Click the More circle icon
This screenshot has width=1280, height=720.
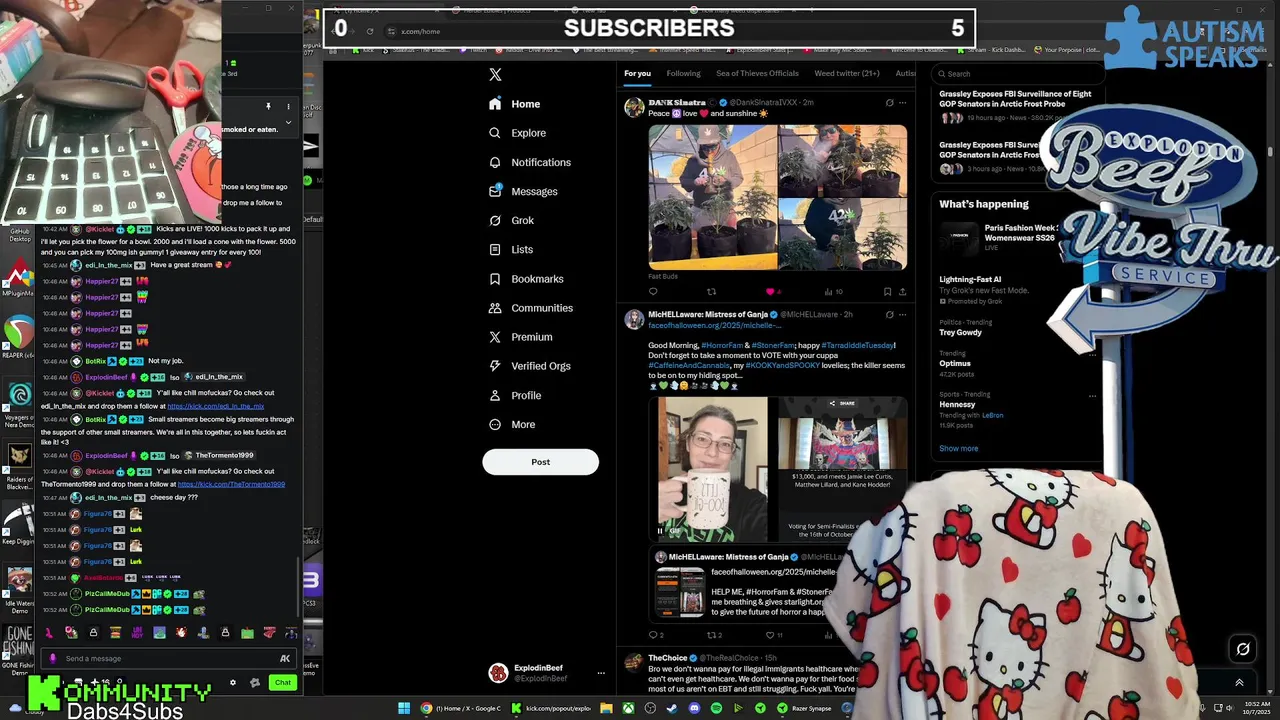click(495, 424)
